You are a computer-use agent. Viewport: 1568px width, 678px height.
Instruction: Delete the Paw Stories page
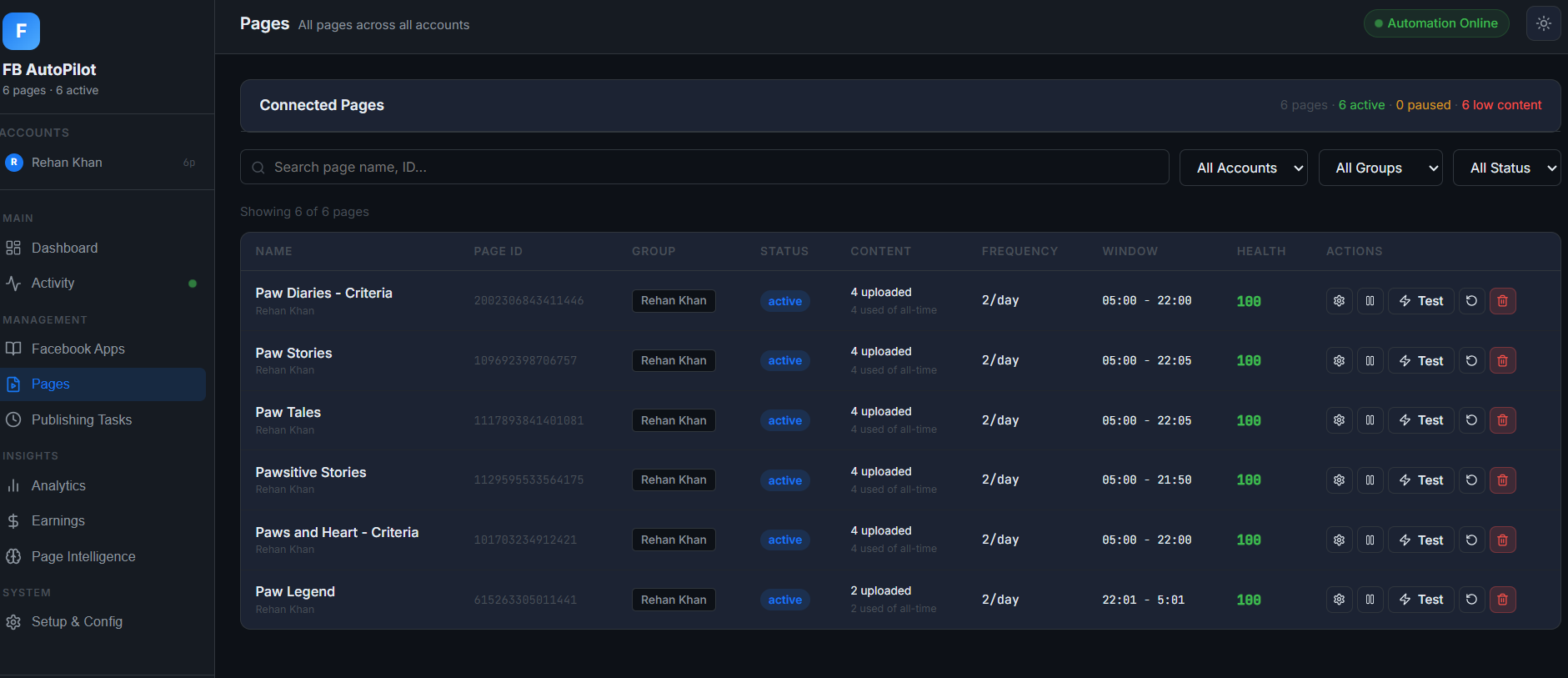point(1502,360)
